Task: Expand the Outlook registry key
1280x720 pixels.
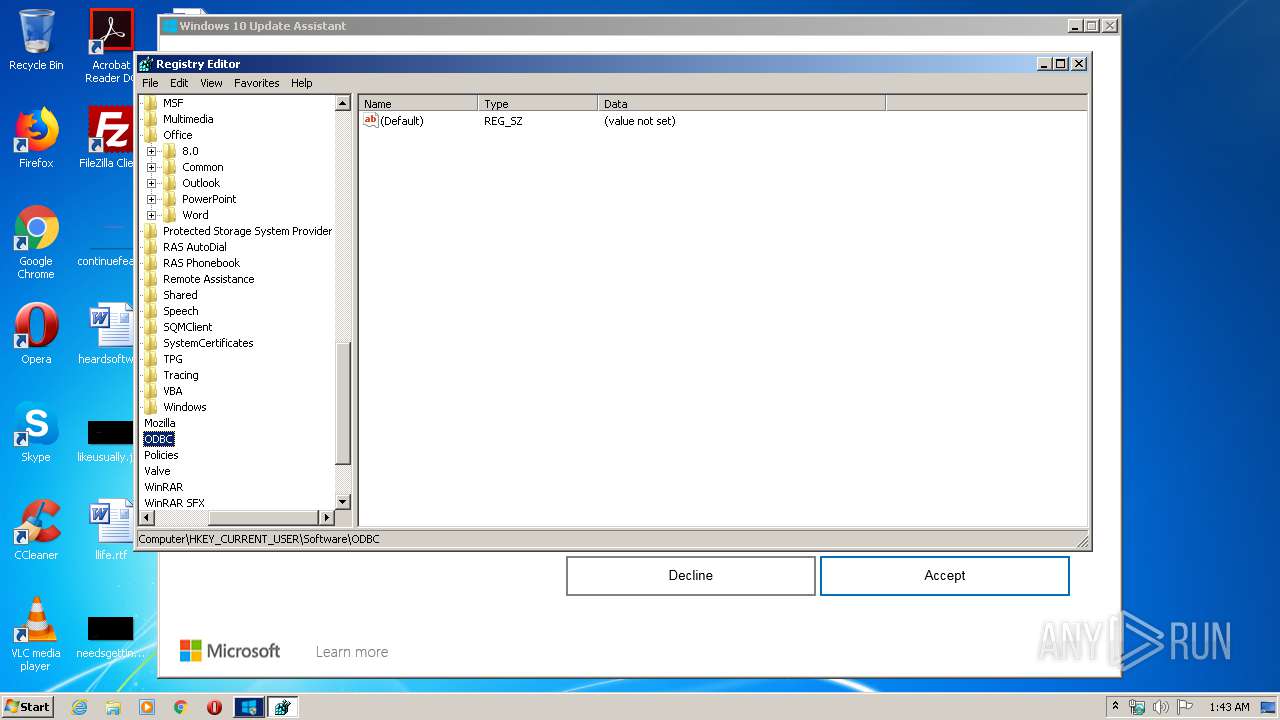Action: [x=152, y=183]
